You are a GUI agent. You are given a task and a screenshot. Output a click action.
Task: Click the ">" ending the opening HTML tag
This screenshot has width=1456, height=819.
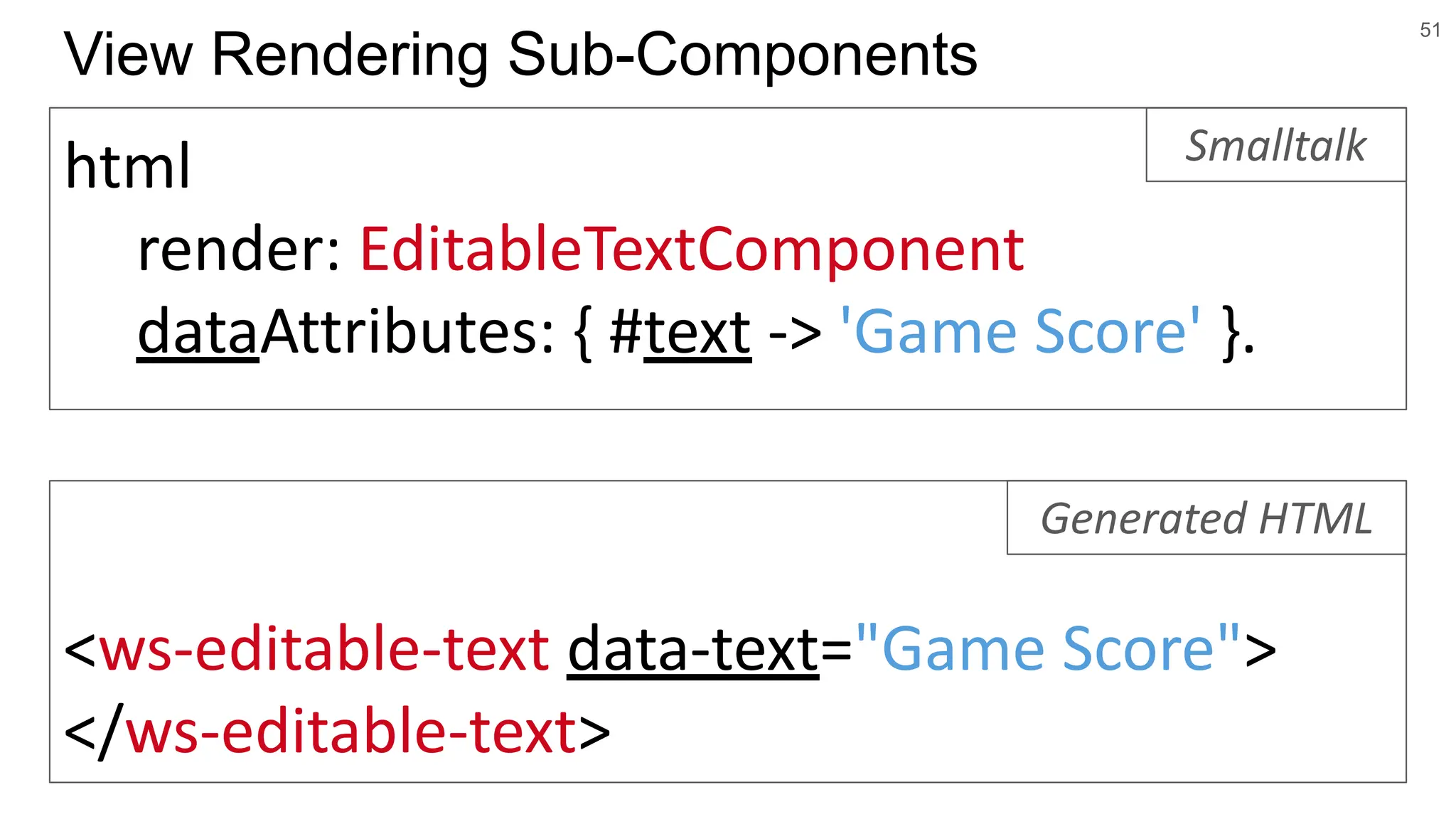[1260, 651]
